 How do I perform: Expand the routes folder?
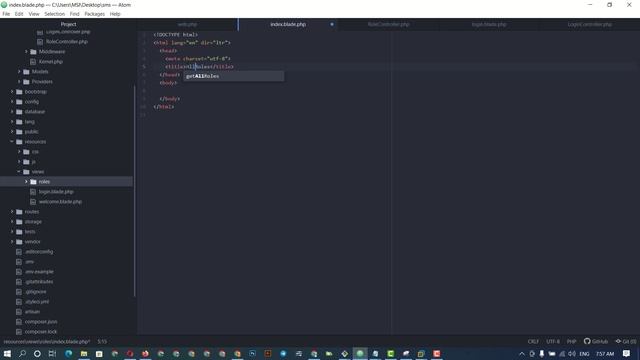(x=12, y=212)
